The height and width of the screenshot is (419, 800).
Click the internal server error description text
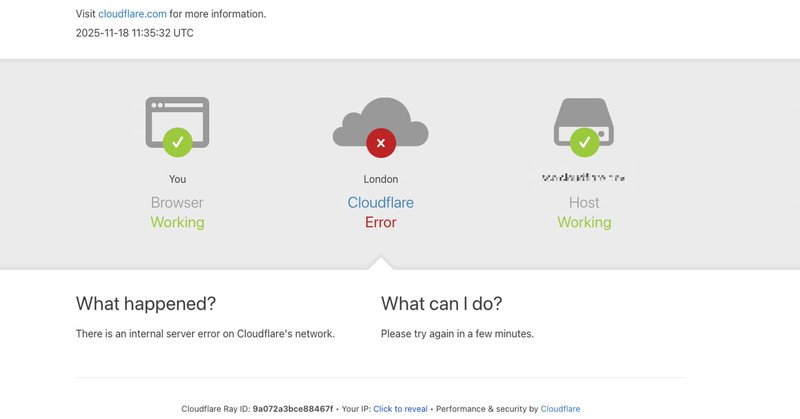click(x=205, y=334)
